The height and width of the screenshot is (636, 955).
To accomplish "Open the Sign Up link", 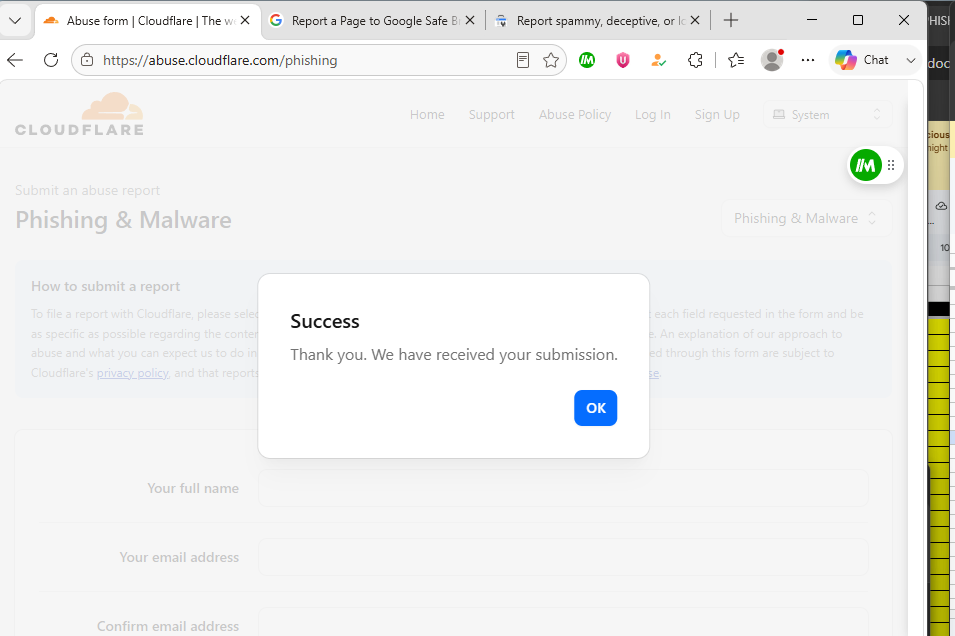I will pos(717,115).
